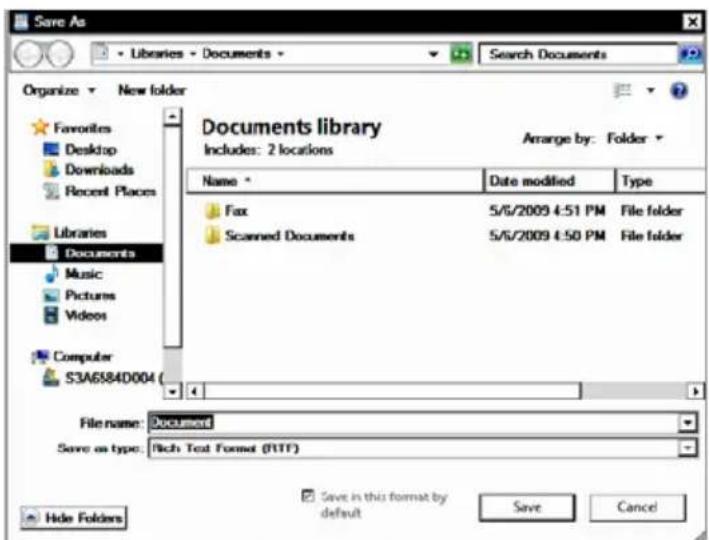Viewport: 709px width, 540px height.
Task: Click the Scanned Documents folder icon
Action: 212,236
